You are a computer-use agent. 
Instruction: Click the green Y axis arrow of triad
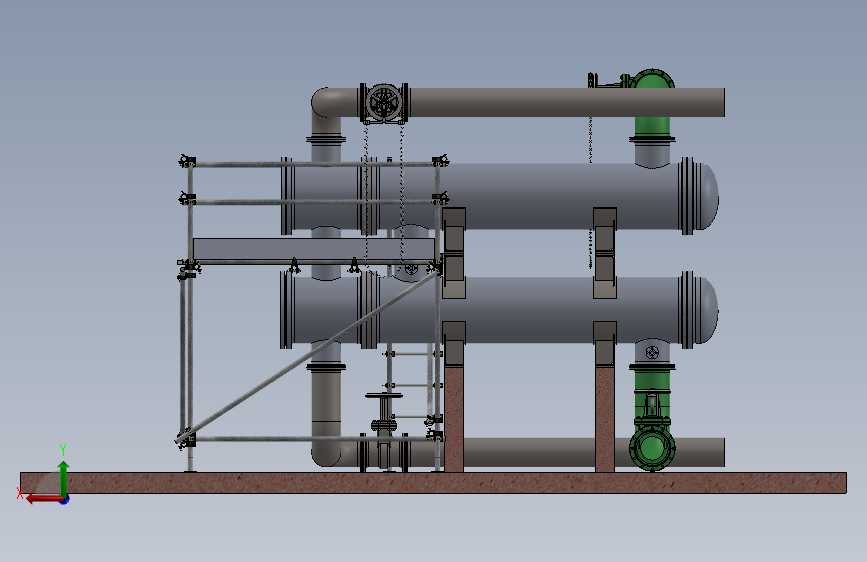click(x=64, y=478)
